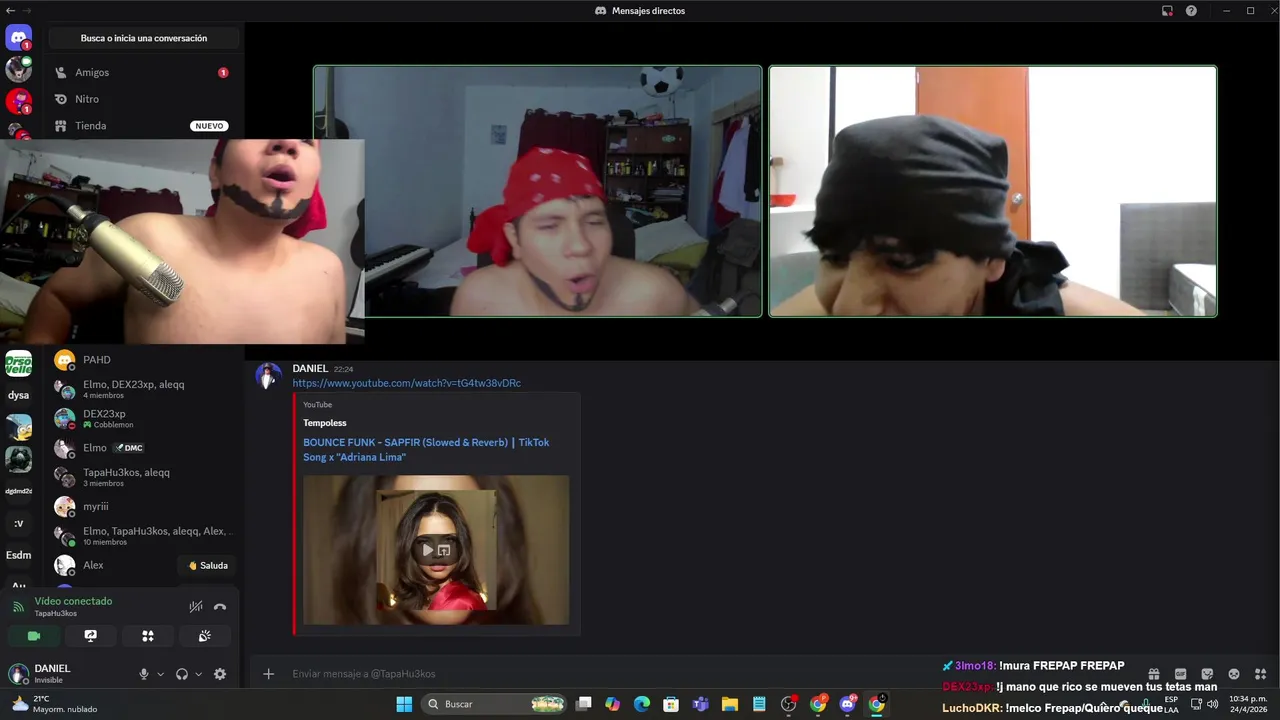Viewport: 1280px width, 720px height.
Task: Disconnect the call with hang-up icon
Action: [220, 606]
